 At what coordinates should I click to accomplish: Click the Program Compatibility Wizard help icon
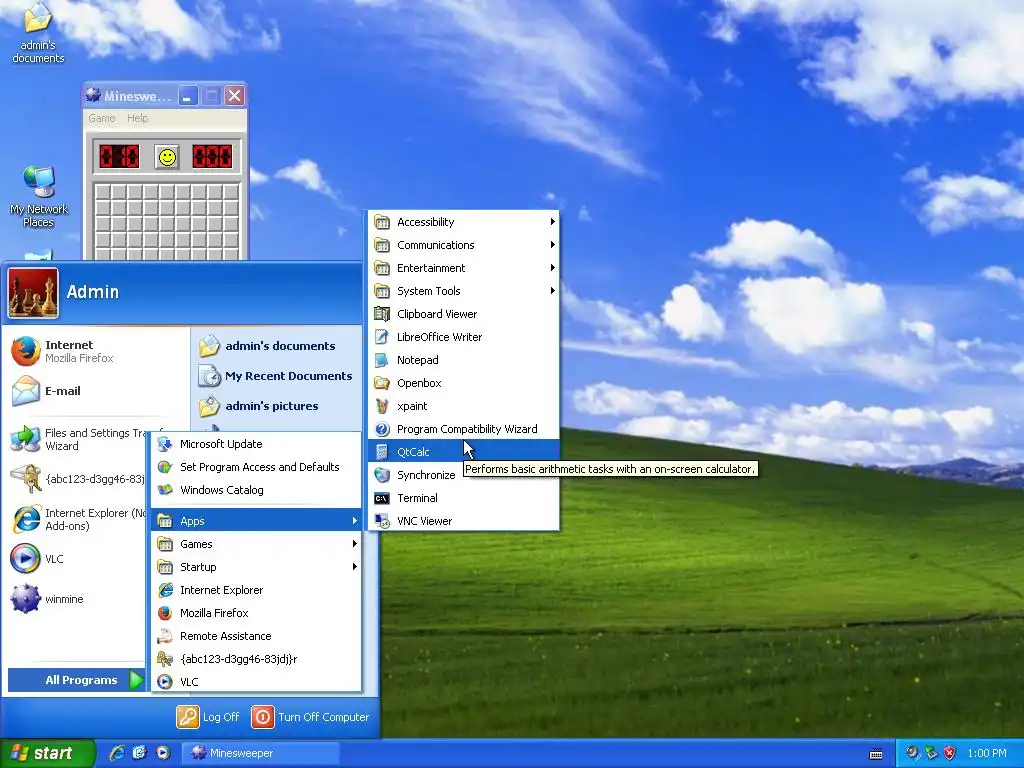[382, 429]
